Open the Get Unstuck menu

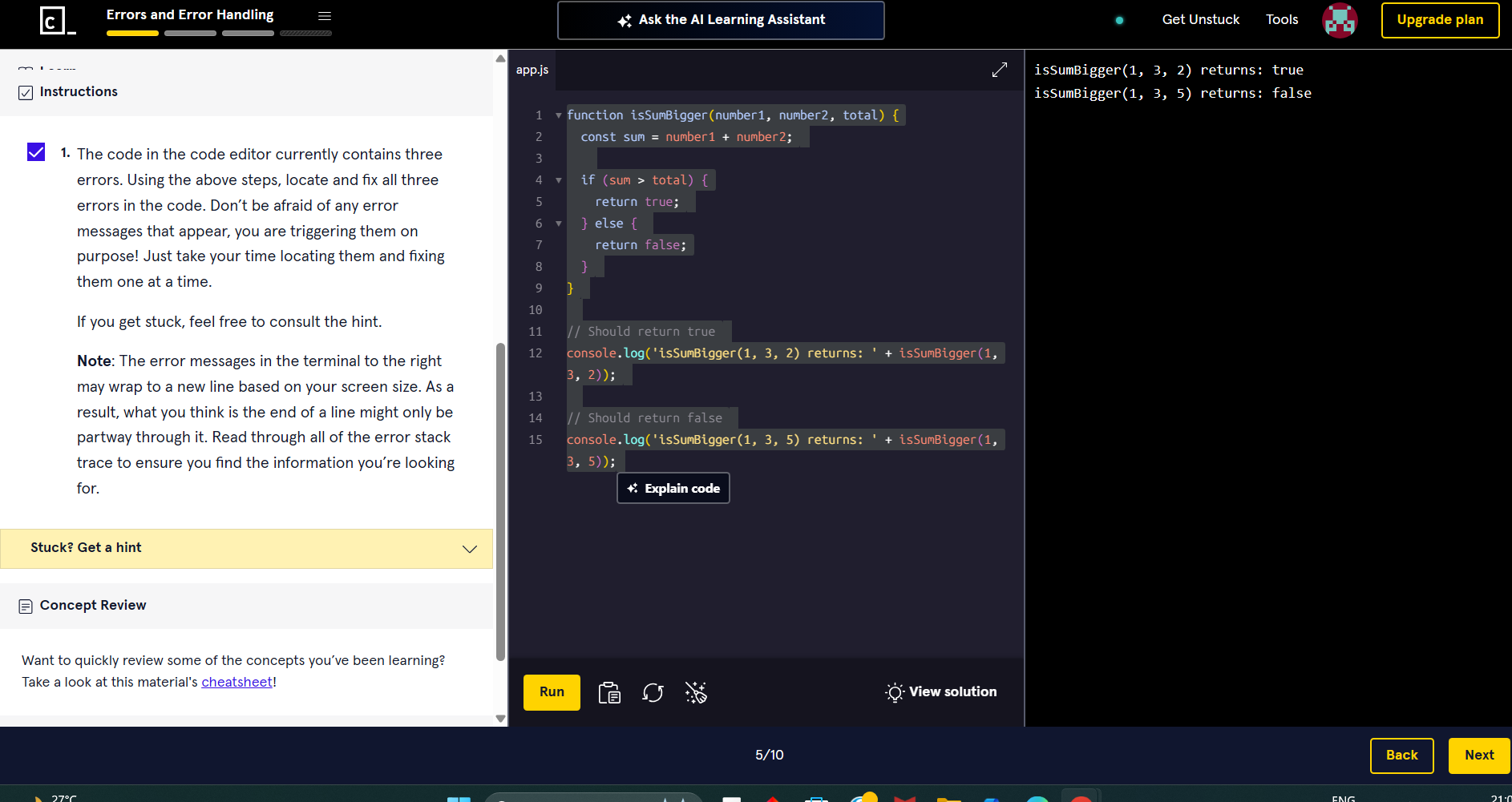(x=1200, y=20)
